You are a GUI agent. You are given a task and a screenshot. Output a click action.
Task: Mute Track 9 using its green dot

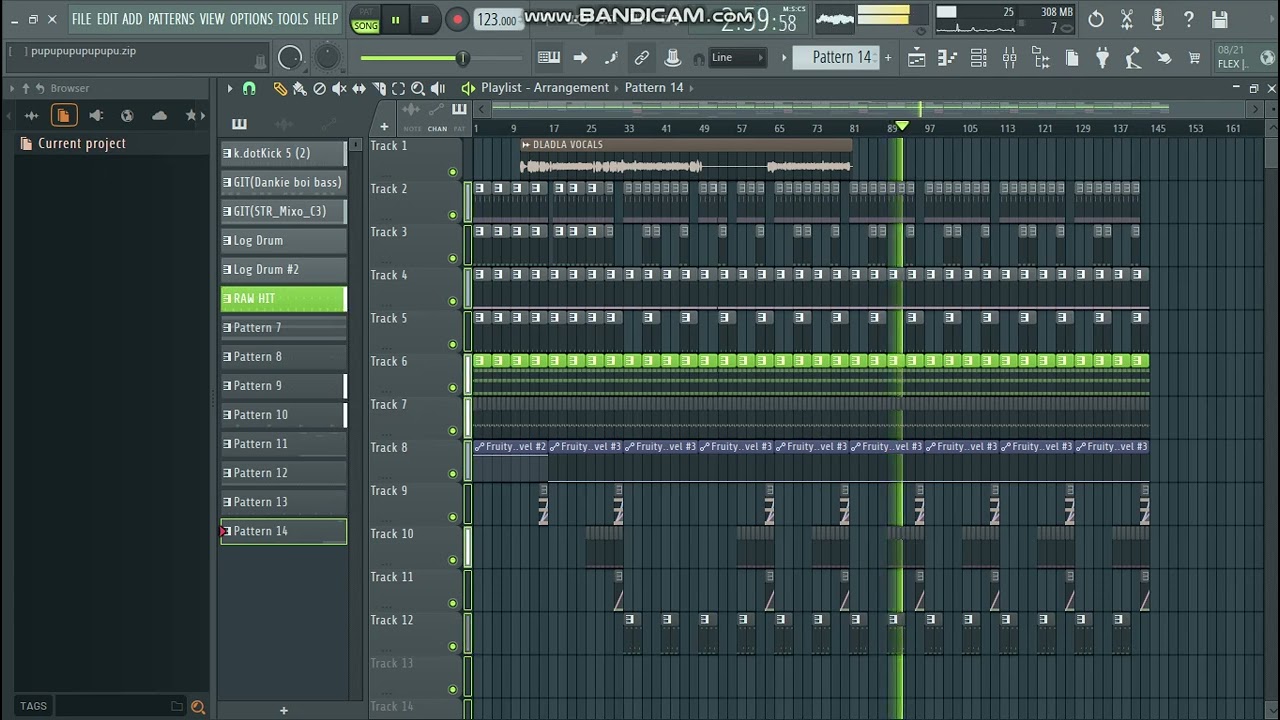click(453, 517)
